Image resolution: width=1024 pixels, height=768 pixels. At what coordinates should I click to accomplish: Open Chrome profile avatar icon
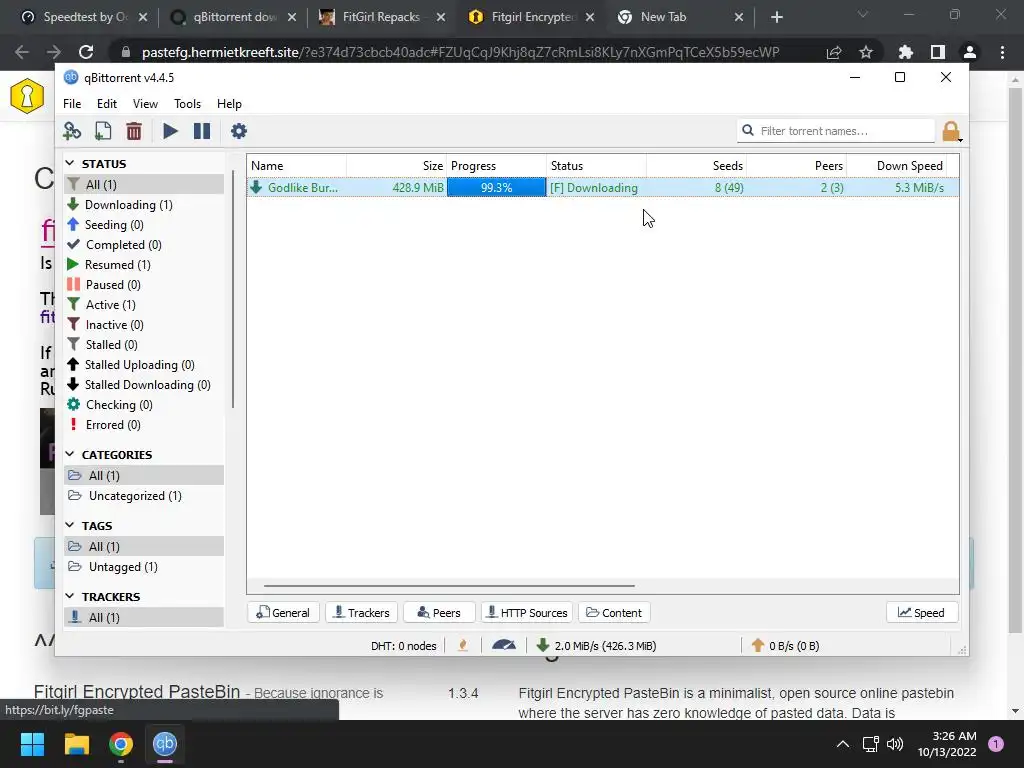click(x=970, y=52)
